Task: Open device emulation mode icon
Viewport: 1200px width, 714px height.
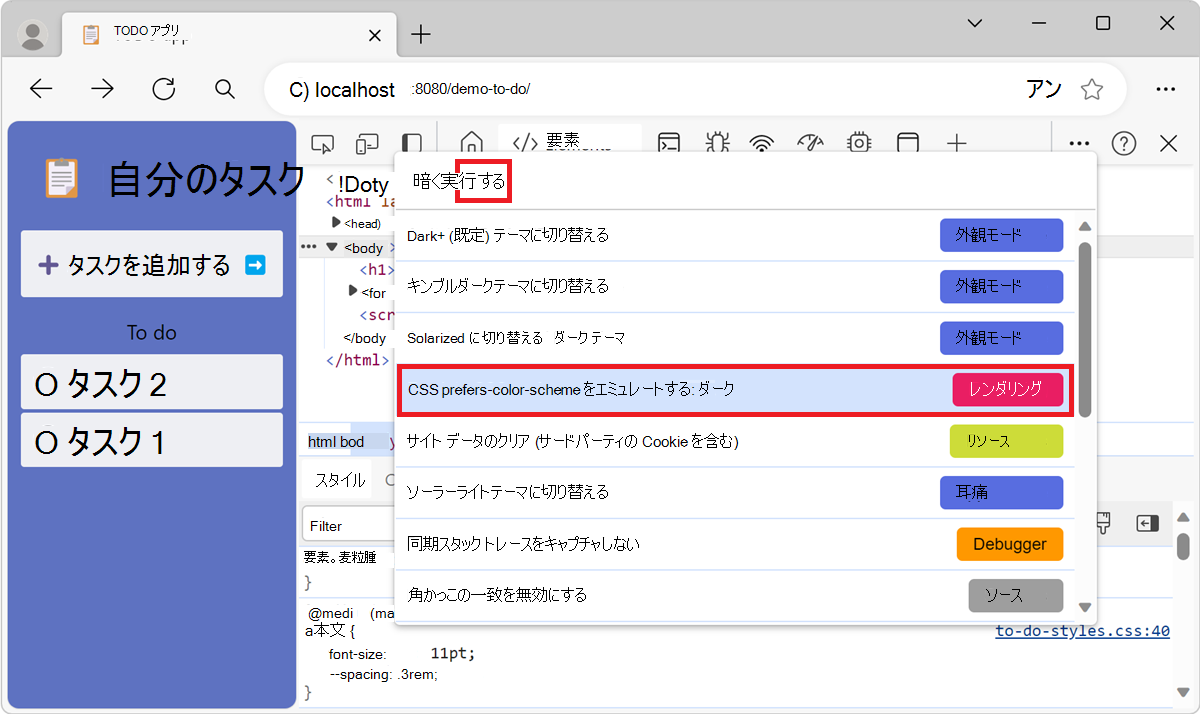Action: coord(366,143)
